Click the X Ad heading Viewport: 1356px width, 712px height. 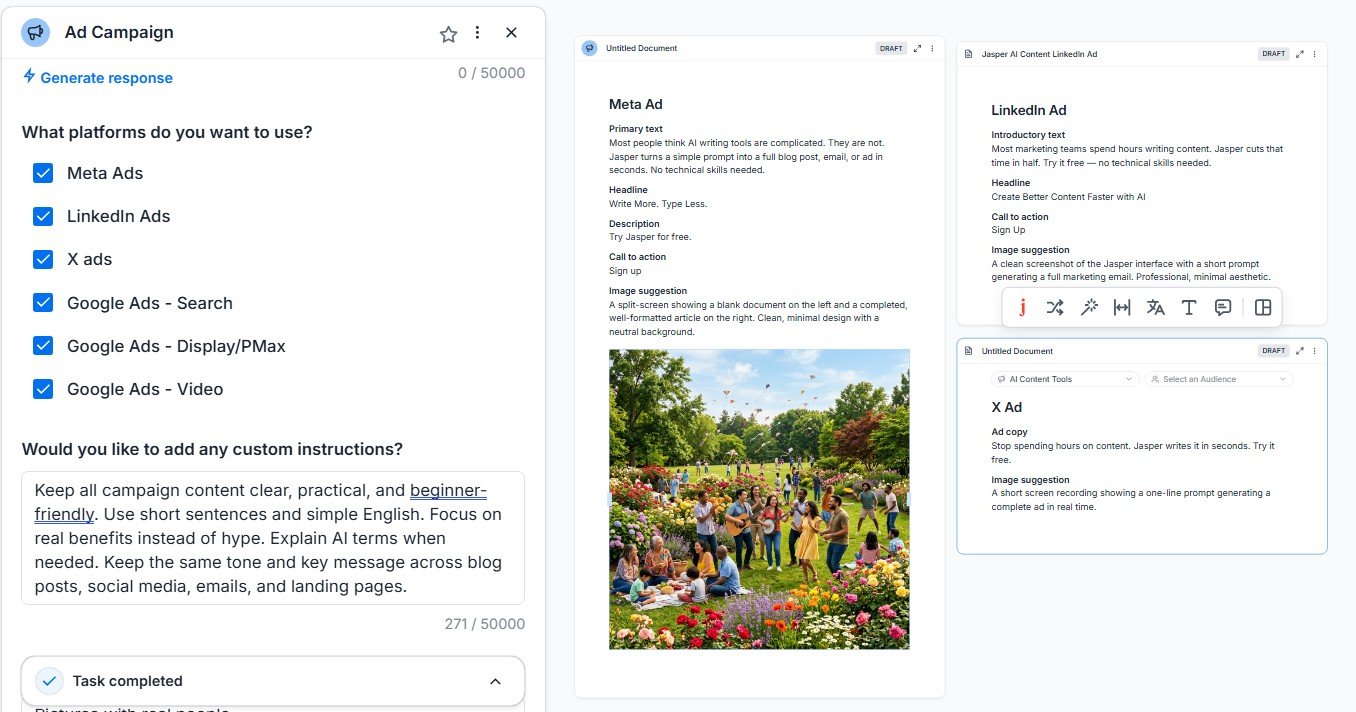tap(1007, 407)
